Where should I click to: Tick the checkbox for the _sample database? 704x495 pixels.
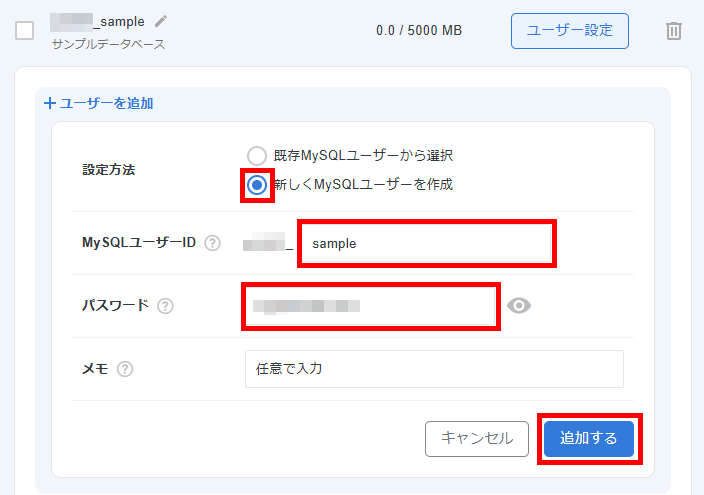coord(26,31)
